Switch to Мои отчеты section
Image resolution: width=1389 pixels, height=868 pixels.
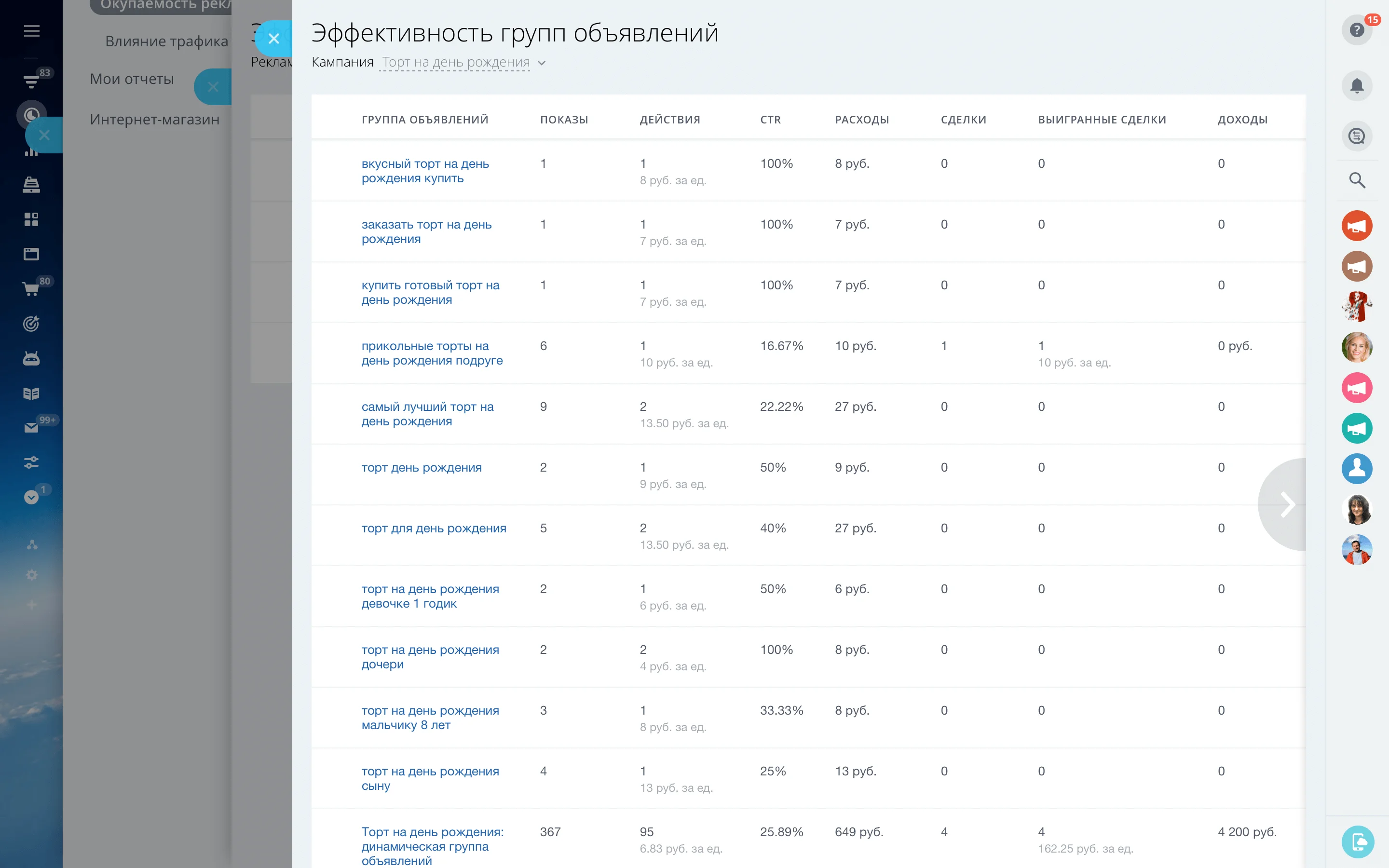132,79
